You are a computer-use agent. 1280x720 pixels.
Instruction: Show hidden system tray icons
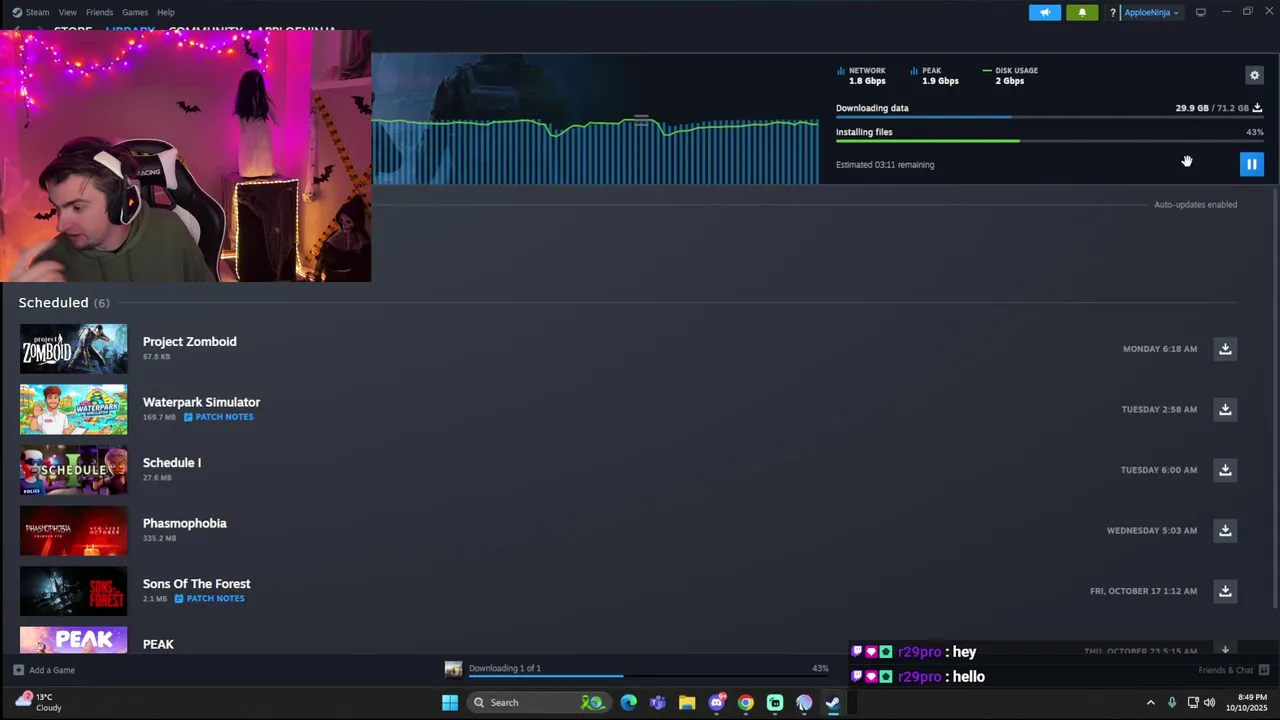click(x=1150, y=702)
